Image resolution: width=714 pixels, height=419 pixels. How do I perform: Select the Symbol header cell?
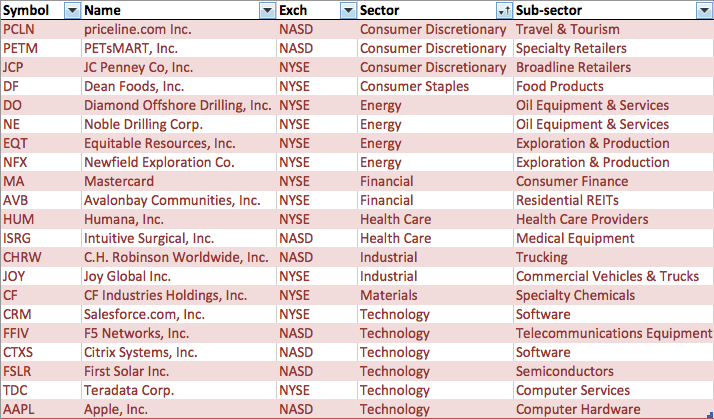tap(41, 10)
